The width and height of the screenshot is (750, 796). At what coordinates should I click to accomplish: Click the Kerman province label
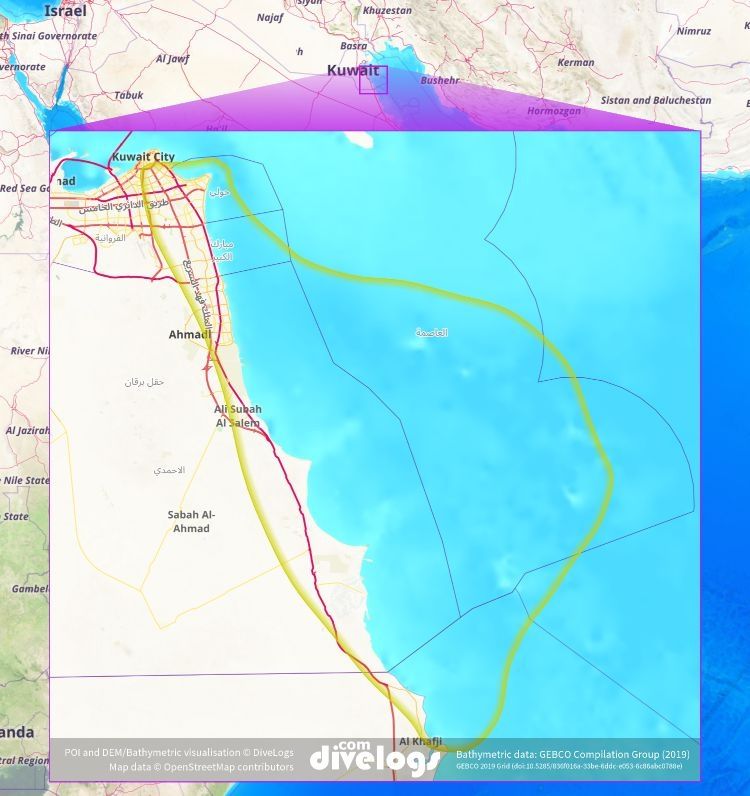tap(576, 62)
